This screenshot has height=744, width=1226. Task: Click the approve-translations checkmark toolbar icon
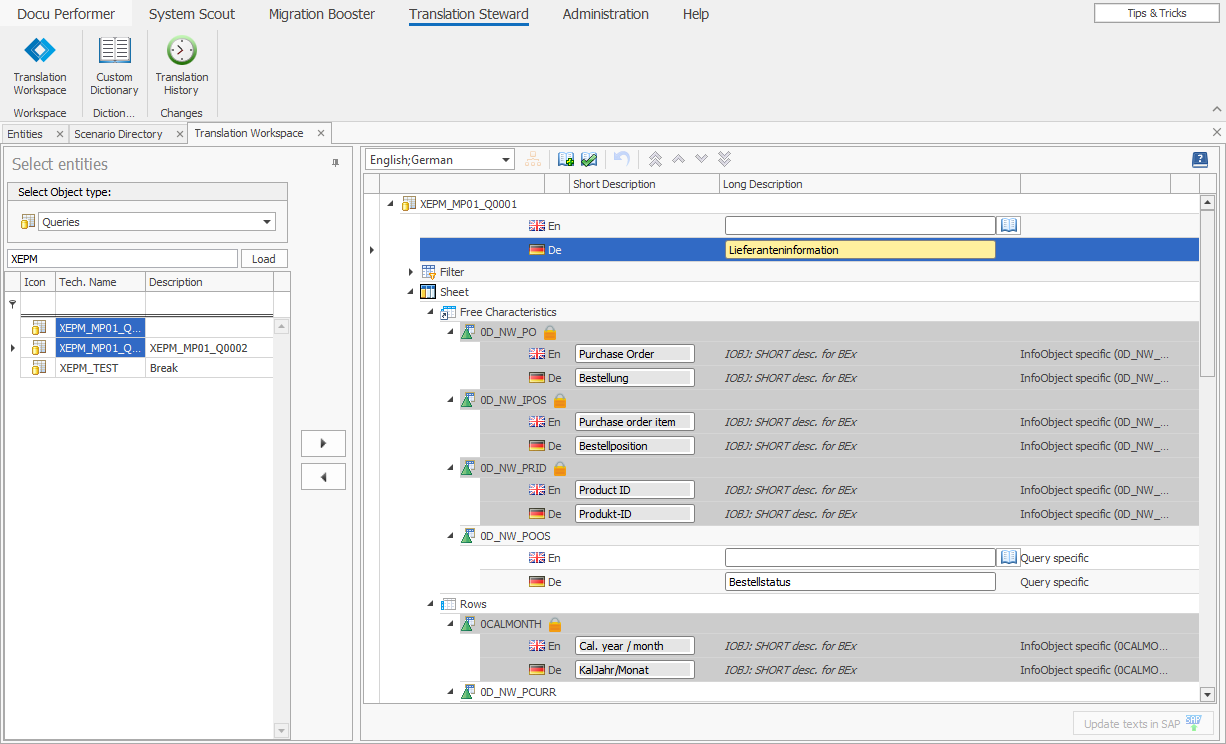pos(589,158)
